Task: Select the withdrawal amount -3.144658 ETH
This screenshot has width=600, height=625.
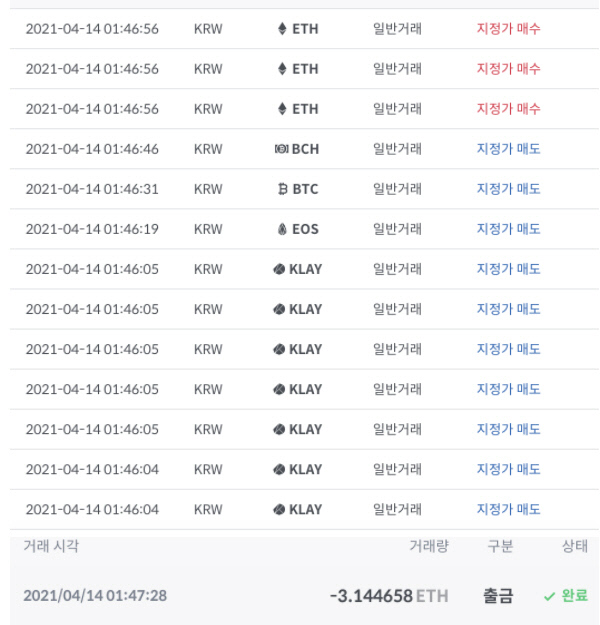Action: coord(388,596)
